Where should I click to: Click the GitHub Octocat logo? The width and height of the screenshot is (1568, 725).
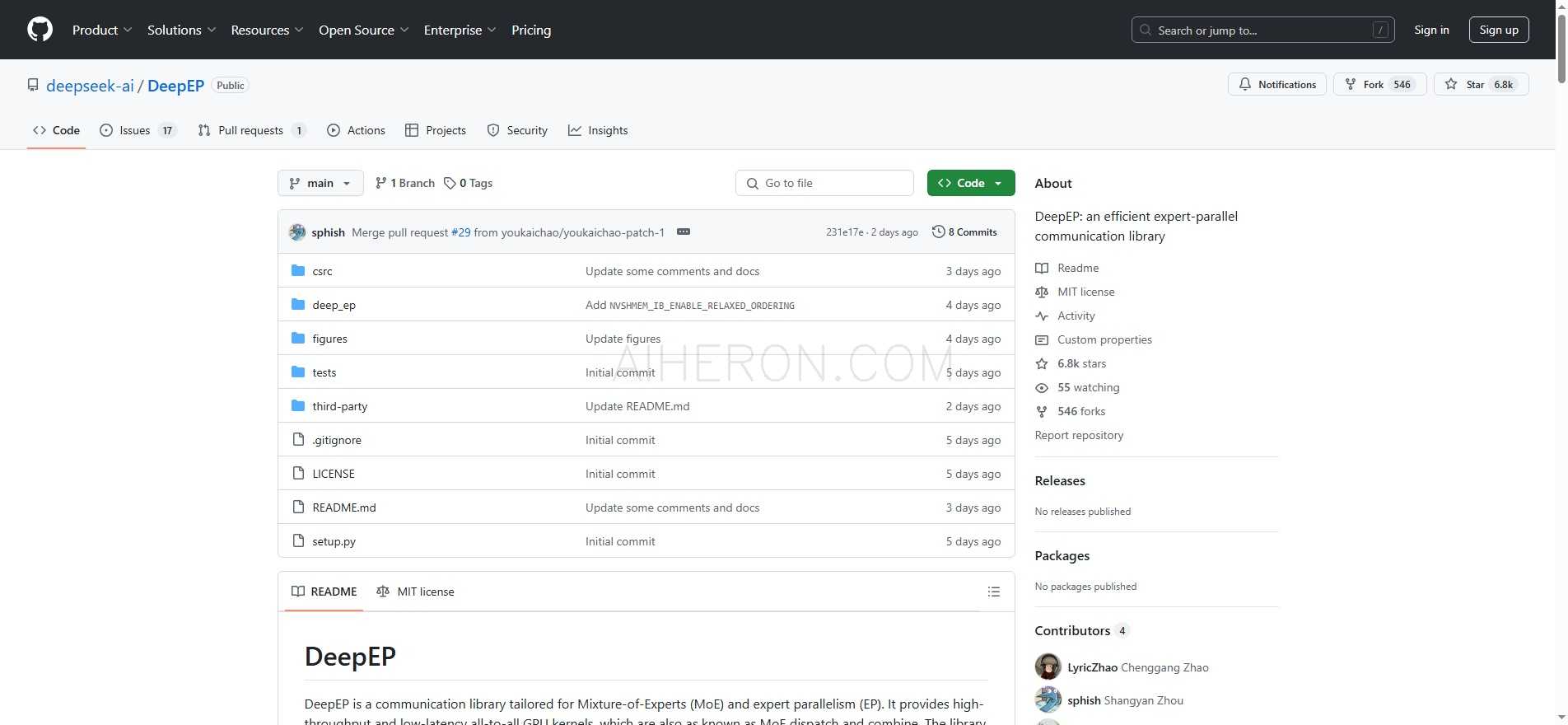[40, 30]
